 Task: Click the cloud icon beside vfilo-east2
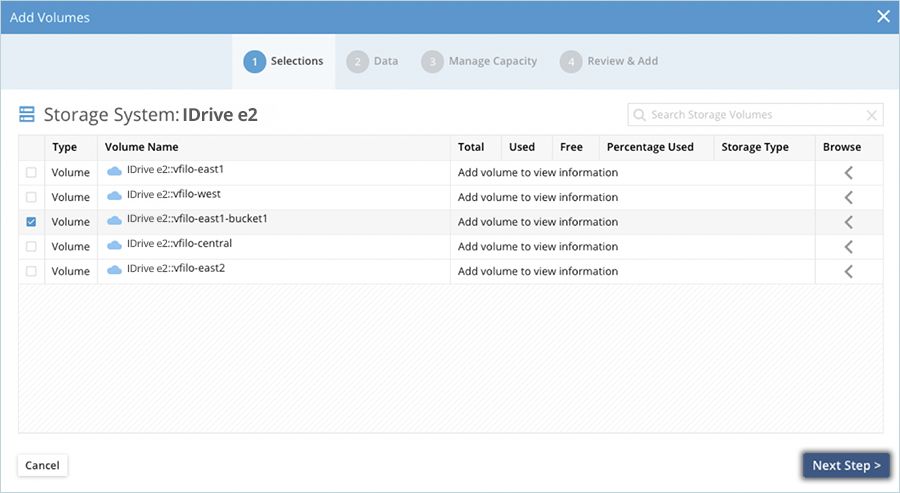(114, 270)
